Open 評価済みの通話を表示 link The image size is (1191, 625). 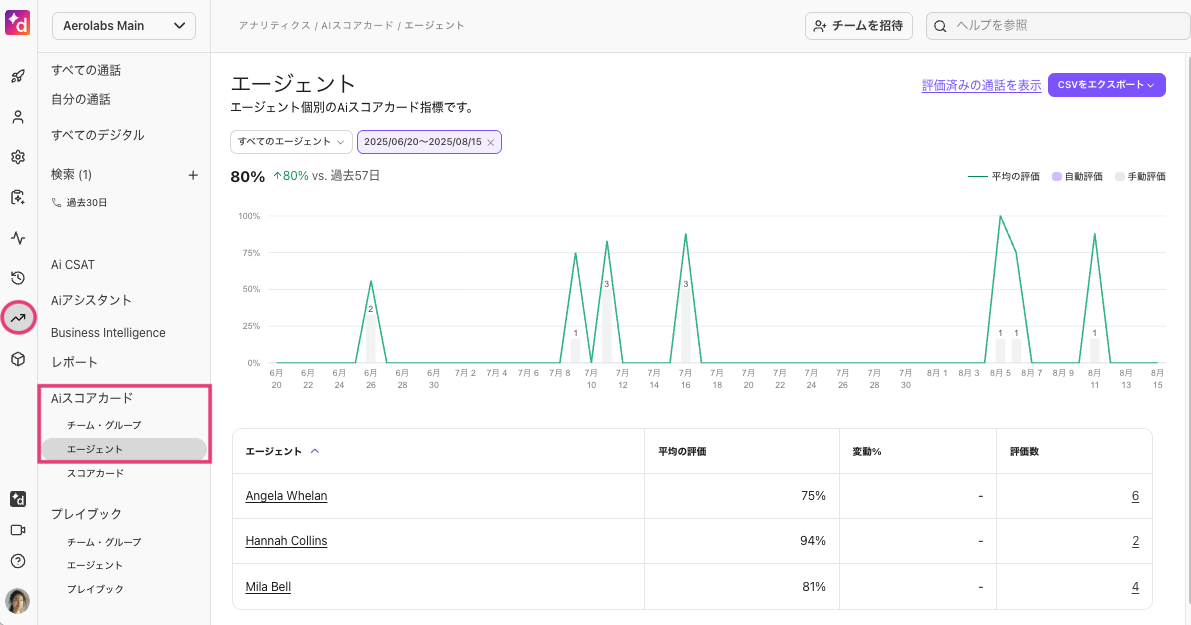coord(981,85)
